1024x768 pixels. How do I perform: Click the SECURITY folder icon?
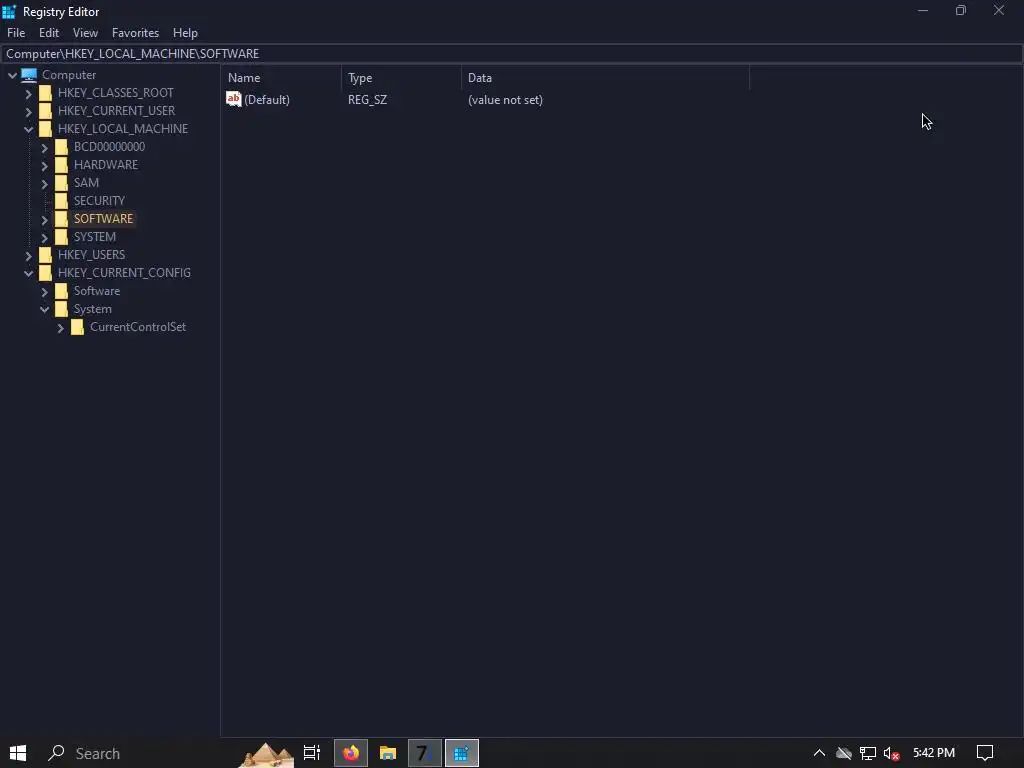61,200
